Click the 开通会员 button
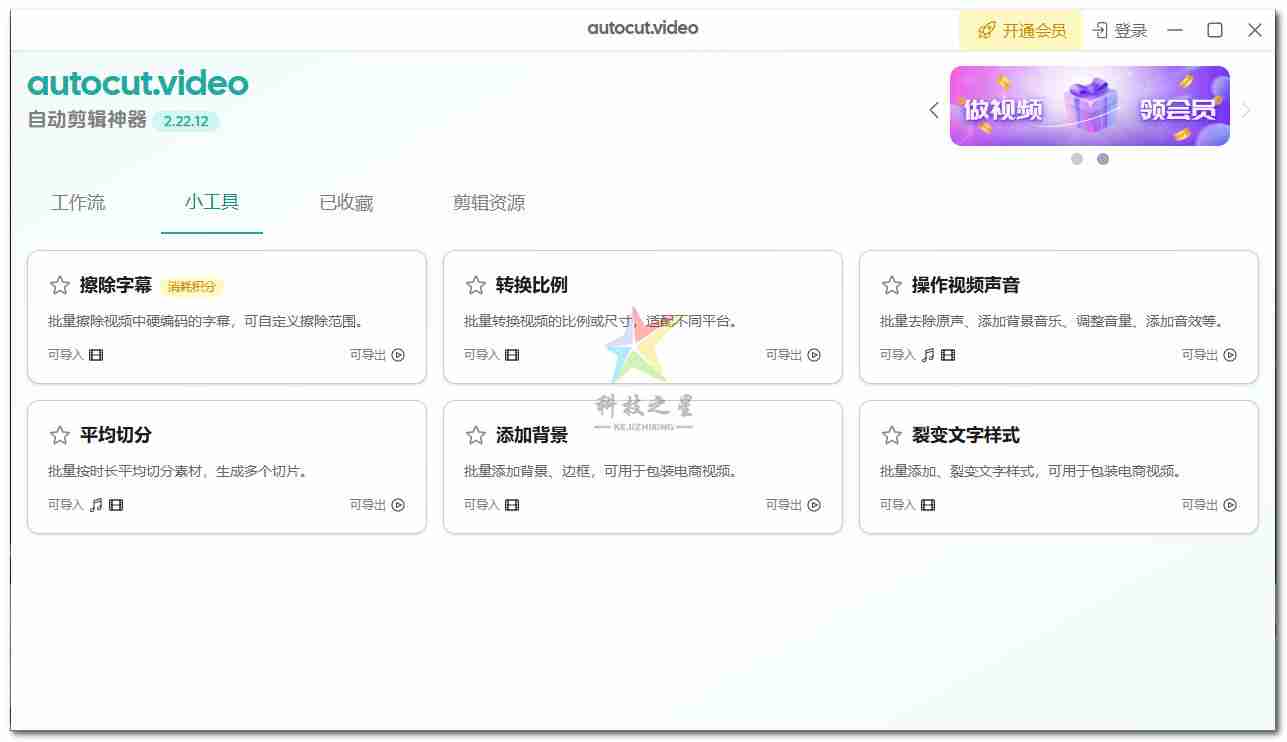This screenshot has height=742, width=1287. pyautogui.click(x=1022, y=29)
